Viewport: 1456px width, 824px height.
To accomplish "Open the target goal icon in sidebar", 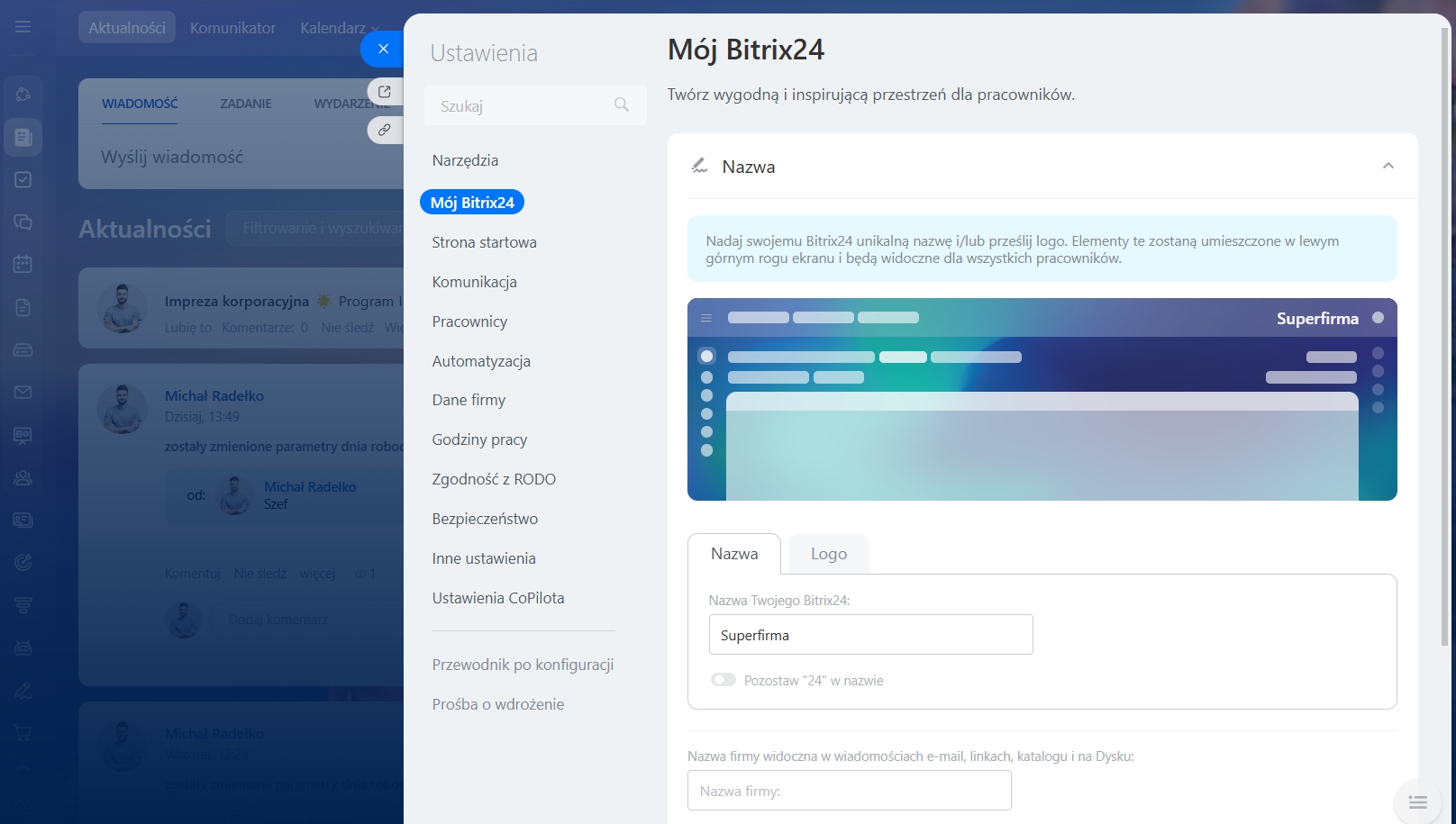I will pos(23,562).
